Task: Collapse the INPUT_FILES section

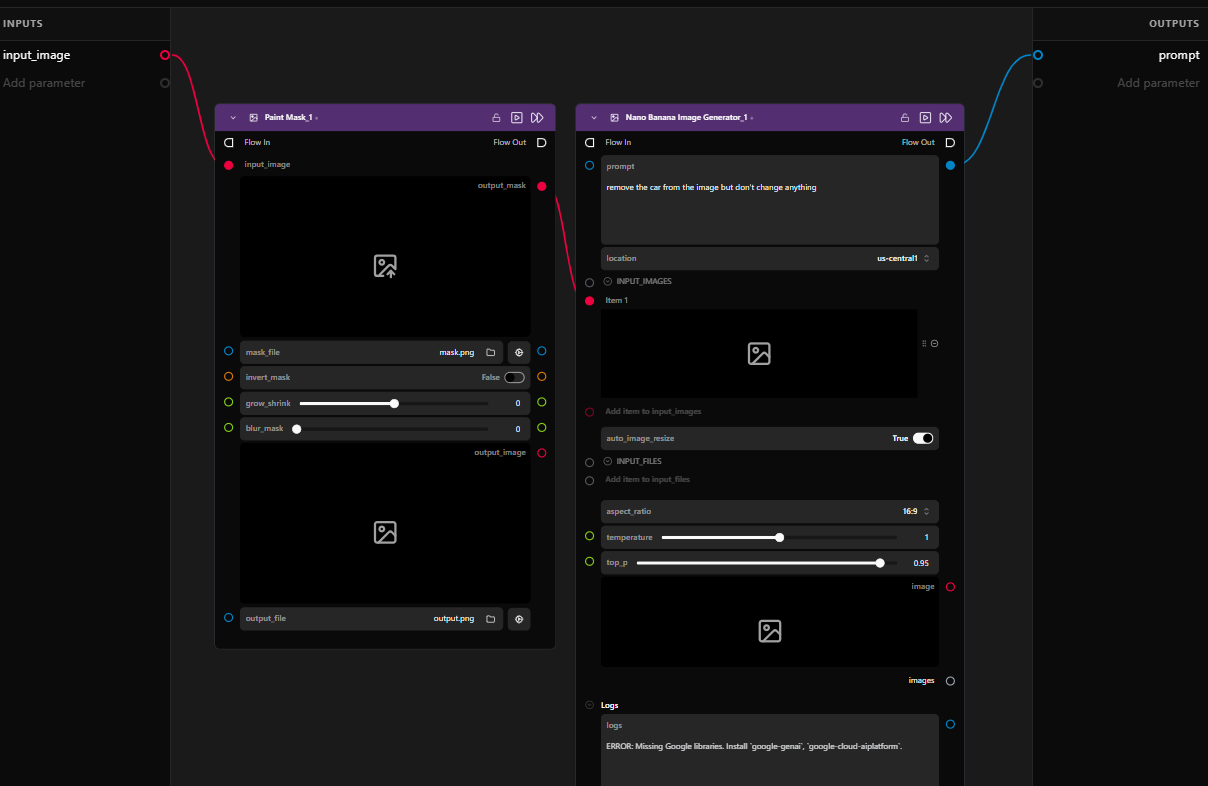Action: 608,462
